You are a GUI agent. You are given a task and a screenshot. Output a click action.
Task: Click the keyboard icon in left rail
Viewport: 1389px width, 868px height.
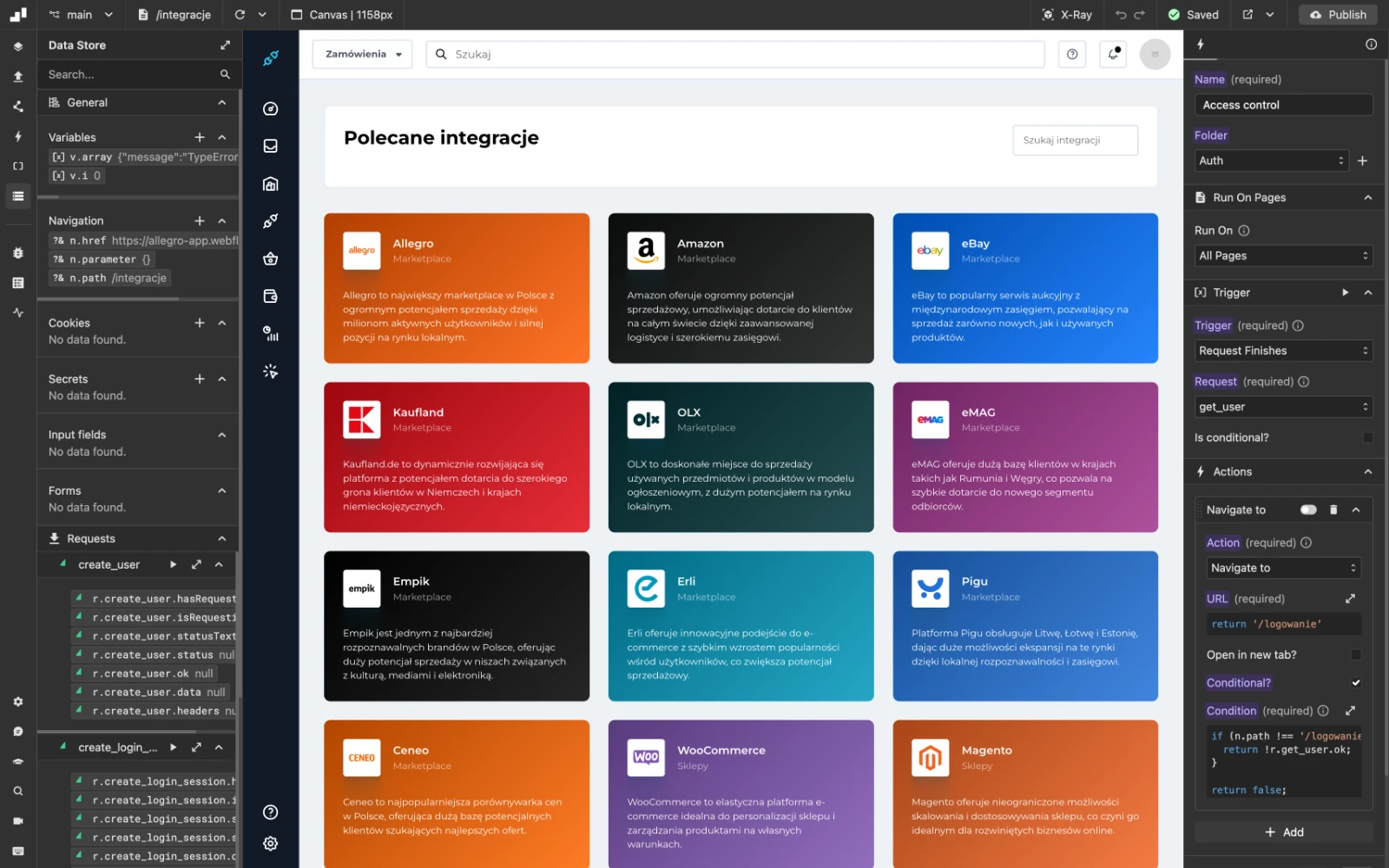click(x=17, y=851)
